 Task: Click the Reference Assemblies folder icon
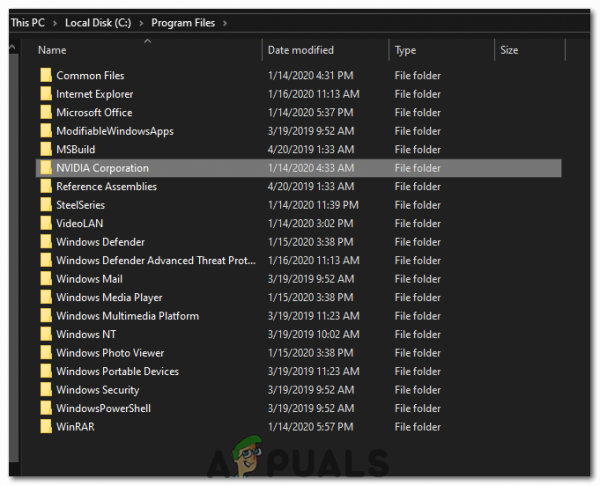(x=46, y=186)
